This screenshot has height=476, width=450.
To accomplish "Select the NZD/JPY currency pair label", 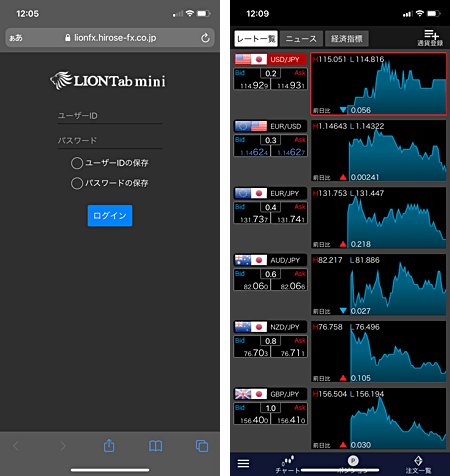I will (x=285, y=327).
